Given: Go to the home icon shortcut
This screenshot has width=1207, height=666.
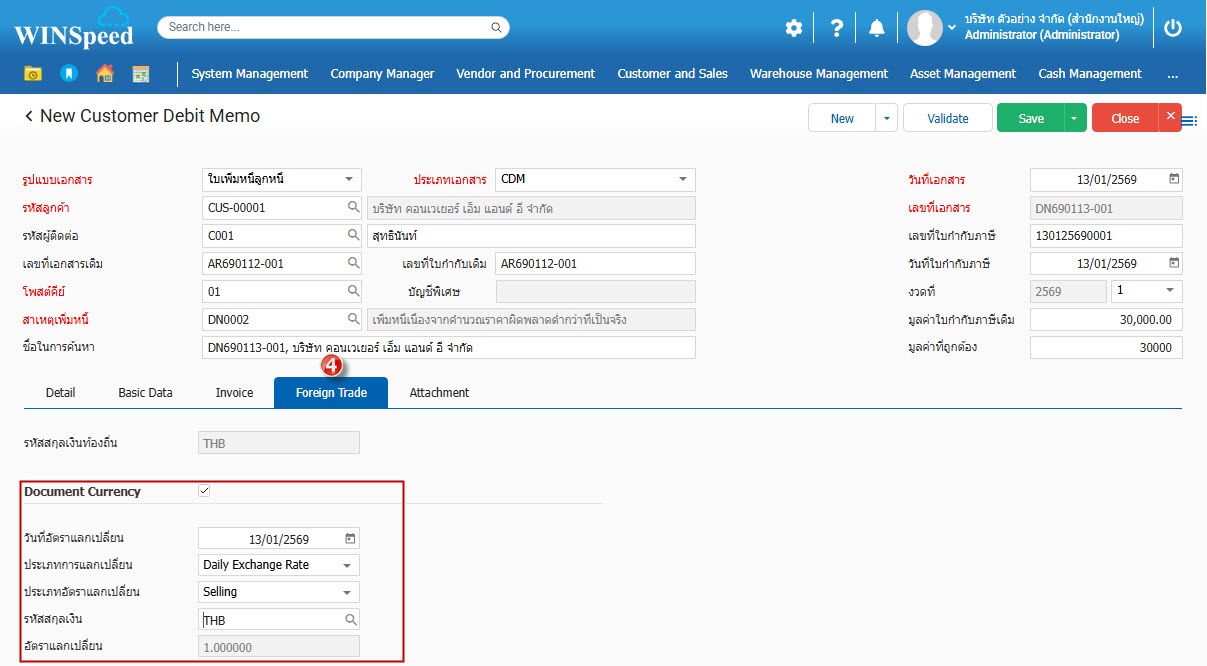Looking at the screenshot, I should click(104, 73).
